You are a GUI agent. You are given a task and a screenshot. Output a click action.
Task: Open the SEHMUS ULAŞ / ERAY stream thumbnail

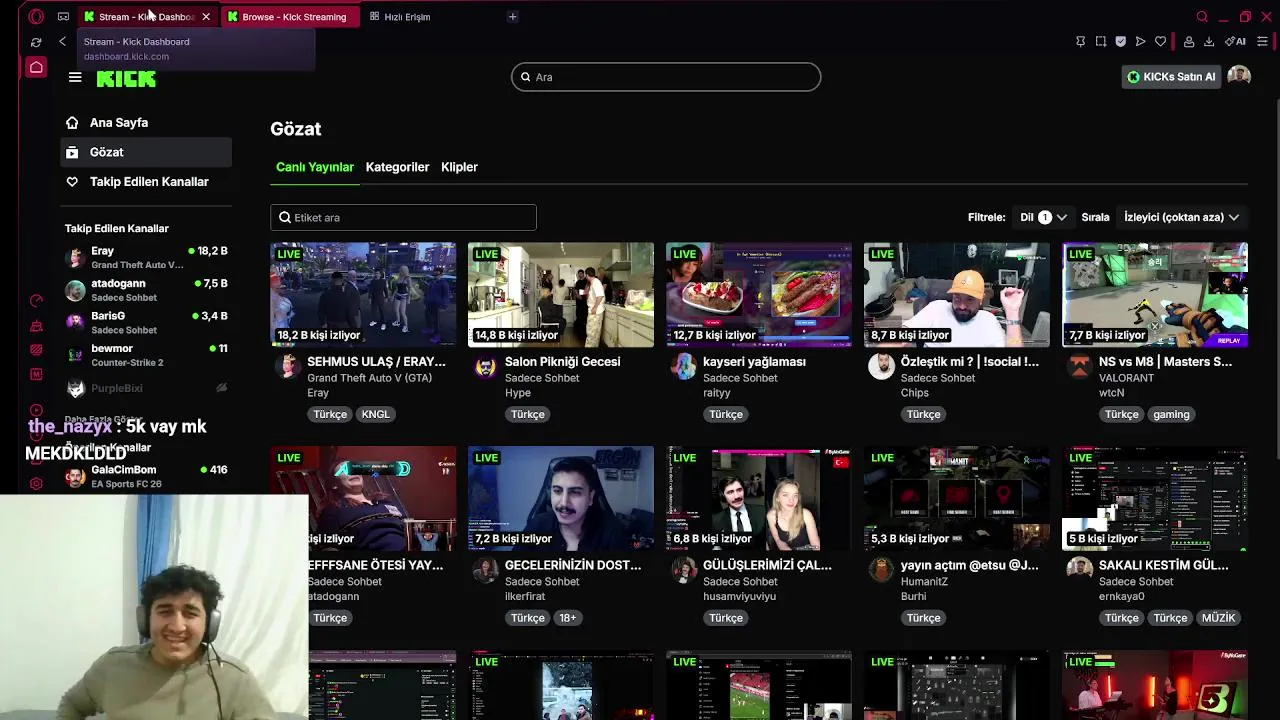click(x=363, y=295)
